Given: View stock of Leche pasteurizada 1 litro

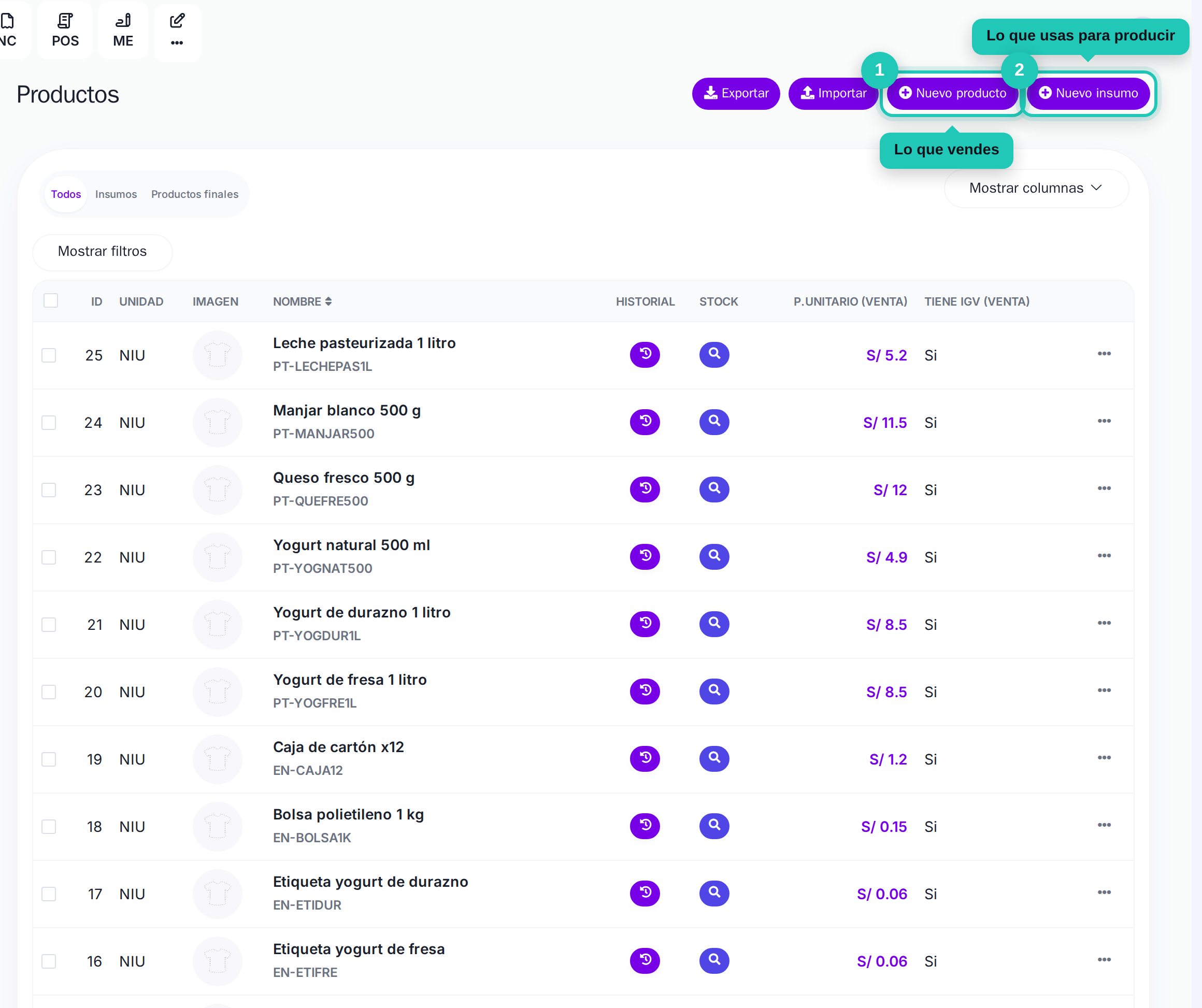Looking at the screenshot, I should click(x=714, y=355).
